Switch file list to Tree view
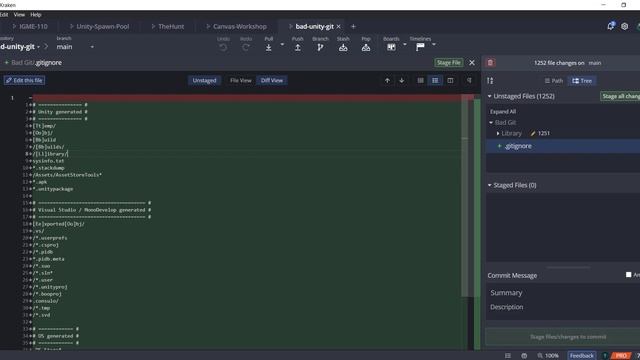 (582, 81)
